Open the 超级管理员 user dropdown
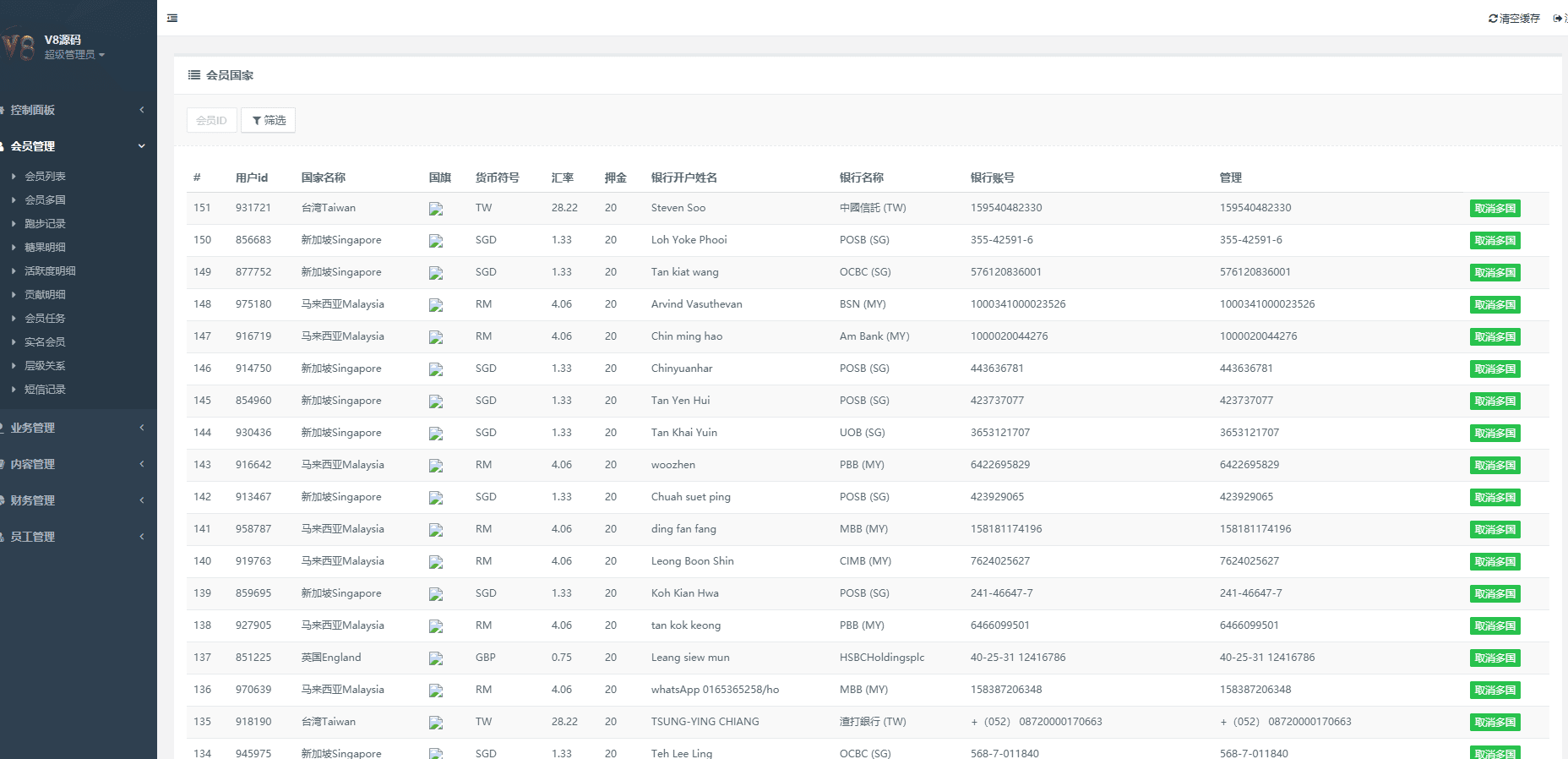 coord(74,55)
